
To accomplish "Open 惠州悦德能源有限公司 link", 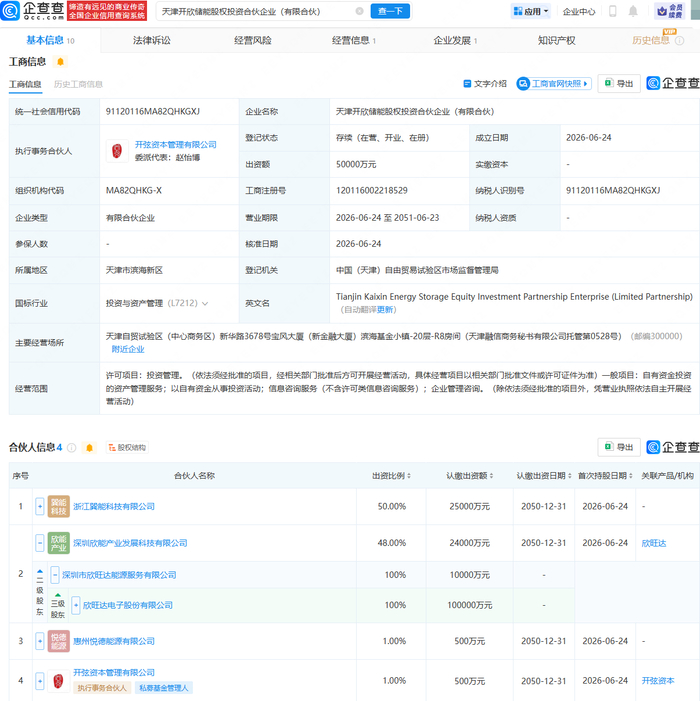I will (114, 641).
